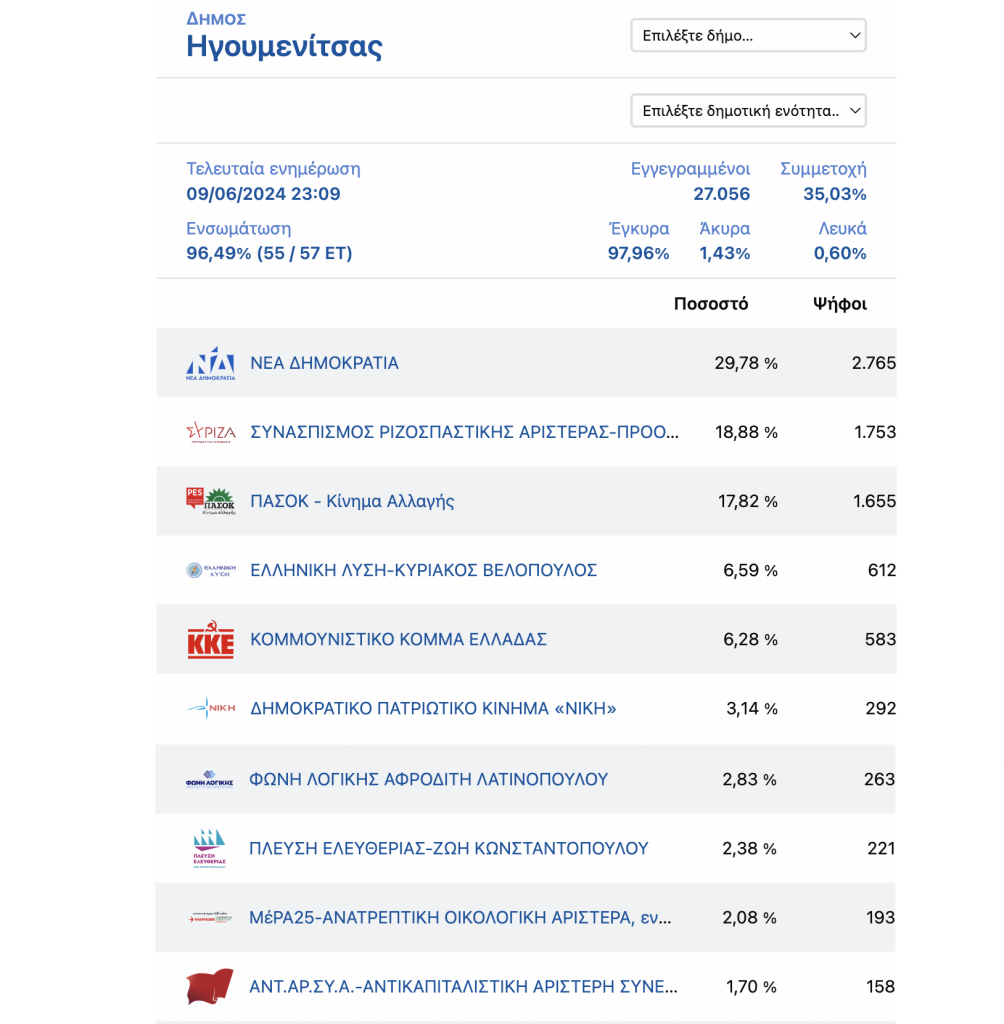This screenshot has height=1024, width=1004.
Task: Click the '583' votes value
Action: tap(880, 639)
